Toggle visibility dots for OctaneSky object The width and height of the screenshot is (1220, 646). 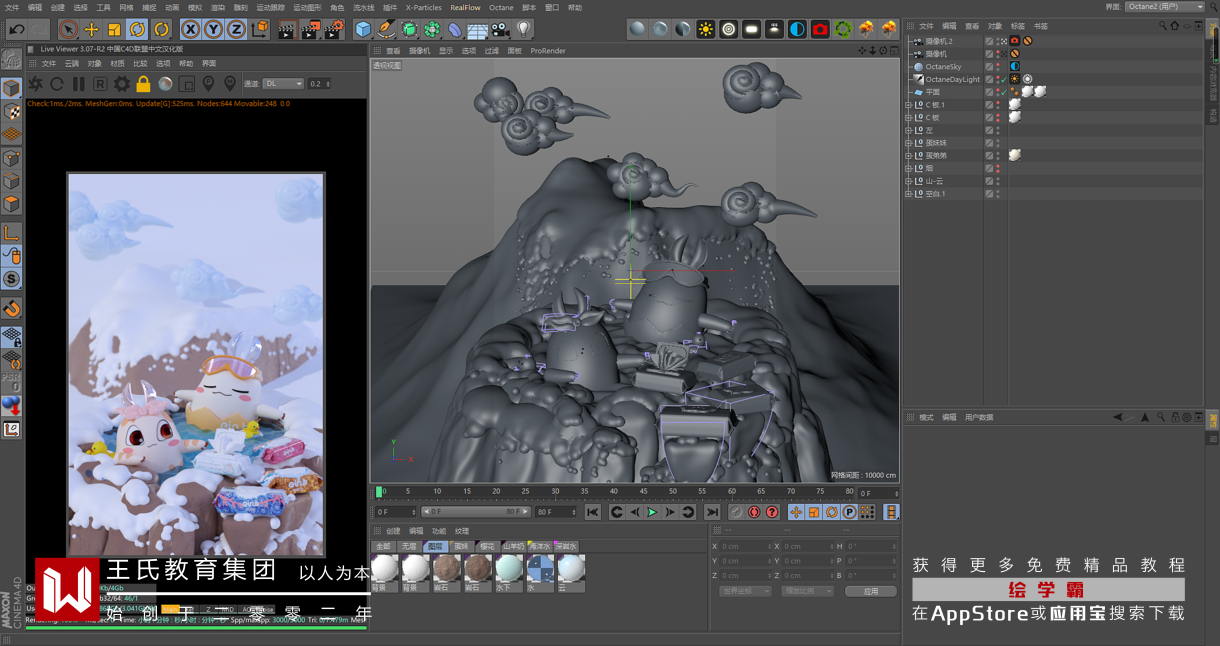click(998, 67)
